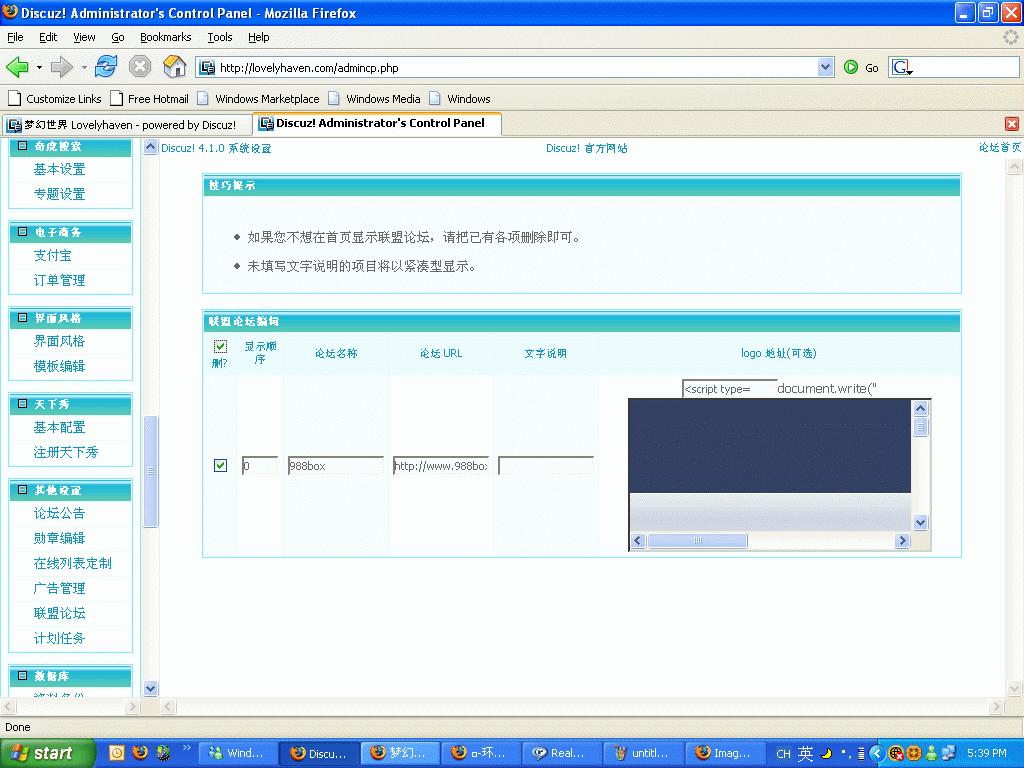Switch to the 梦幻世界 Lovelyhaven tab

click(125, 125)
